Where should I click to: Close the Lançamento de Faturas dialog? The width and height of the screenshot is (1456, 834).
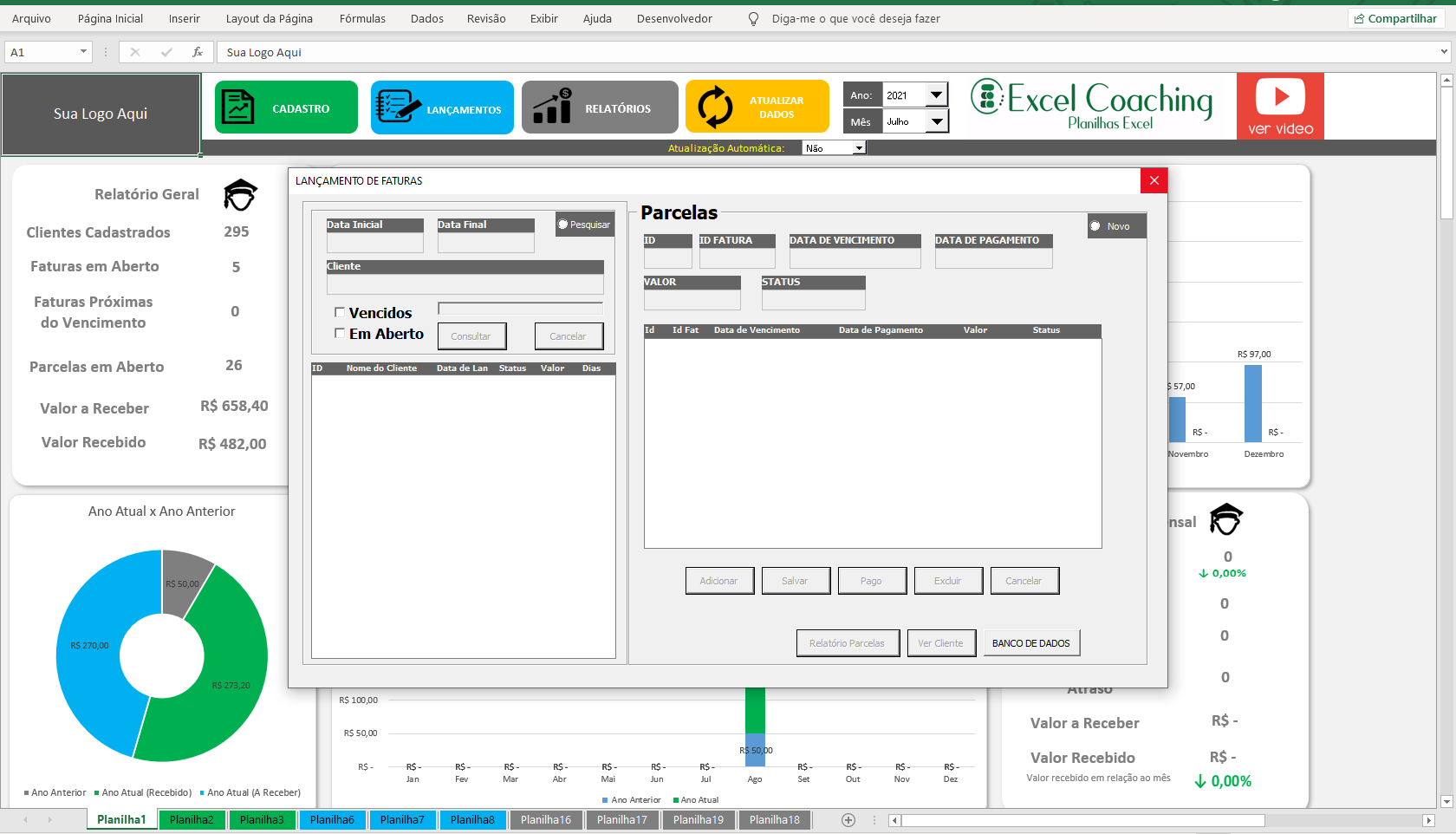pyautogui.click(x=1154, y=180)
